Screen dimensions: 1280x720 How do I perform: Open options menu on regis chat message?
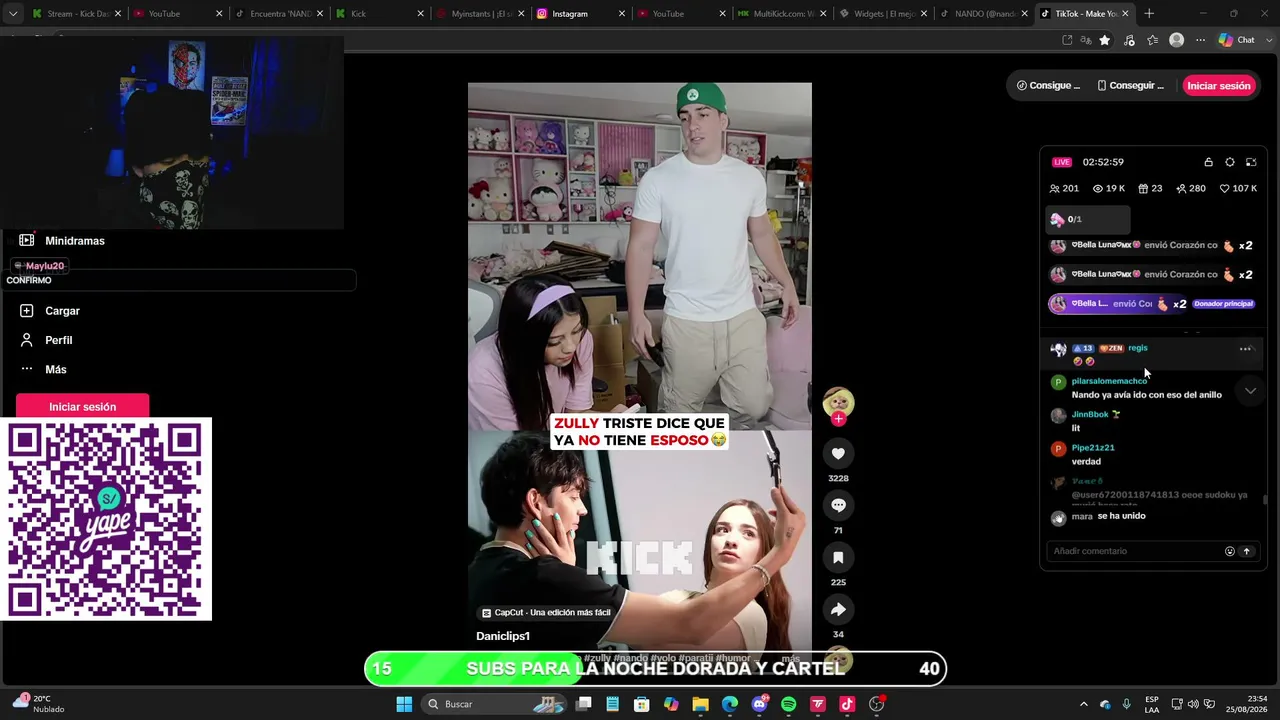click(1245, 349)
